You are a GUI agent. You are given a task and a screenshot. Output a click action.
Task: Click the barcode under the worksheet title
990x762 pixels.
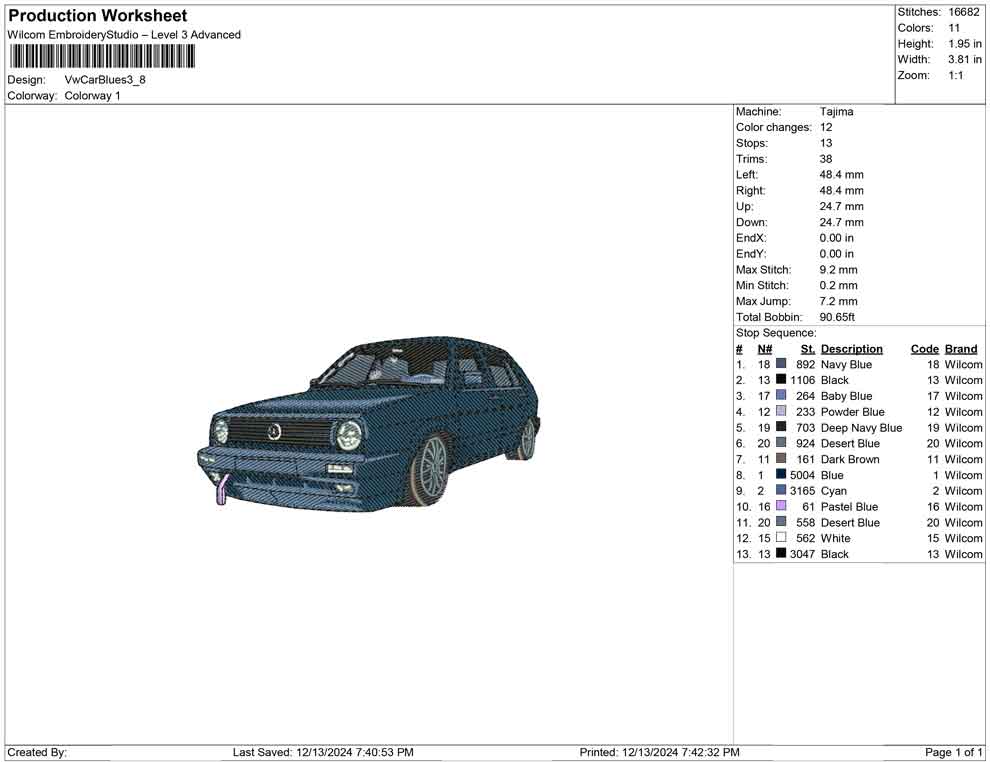click(100, 56)
